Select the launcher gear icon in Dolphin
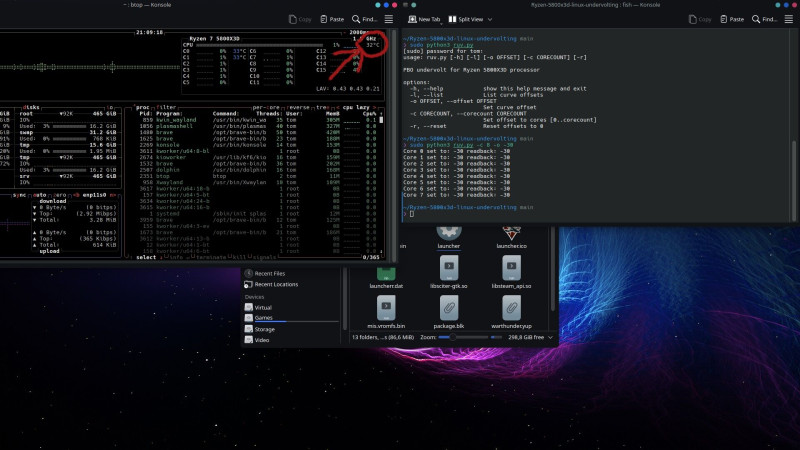 (449, 233)
